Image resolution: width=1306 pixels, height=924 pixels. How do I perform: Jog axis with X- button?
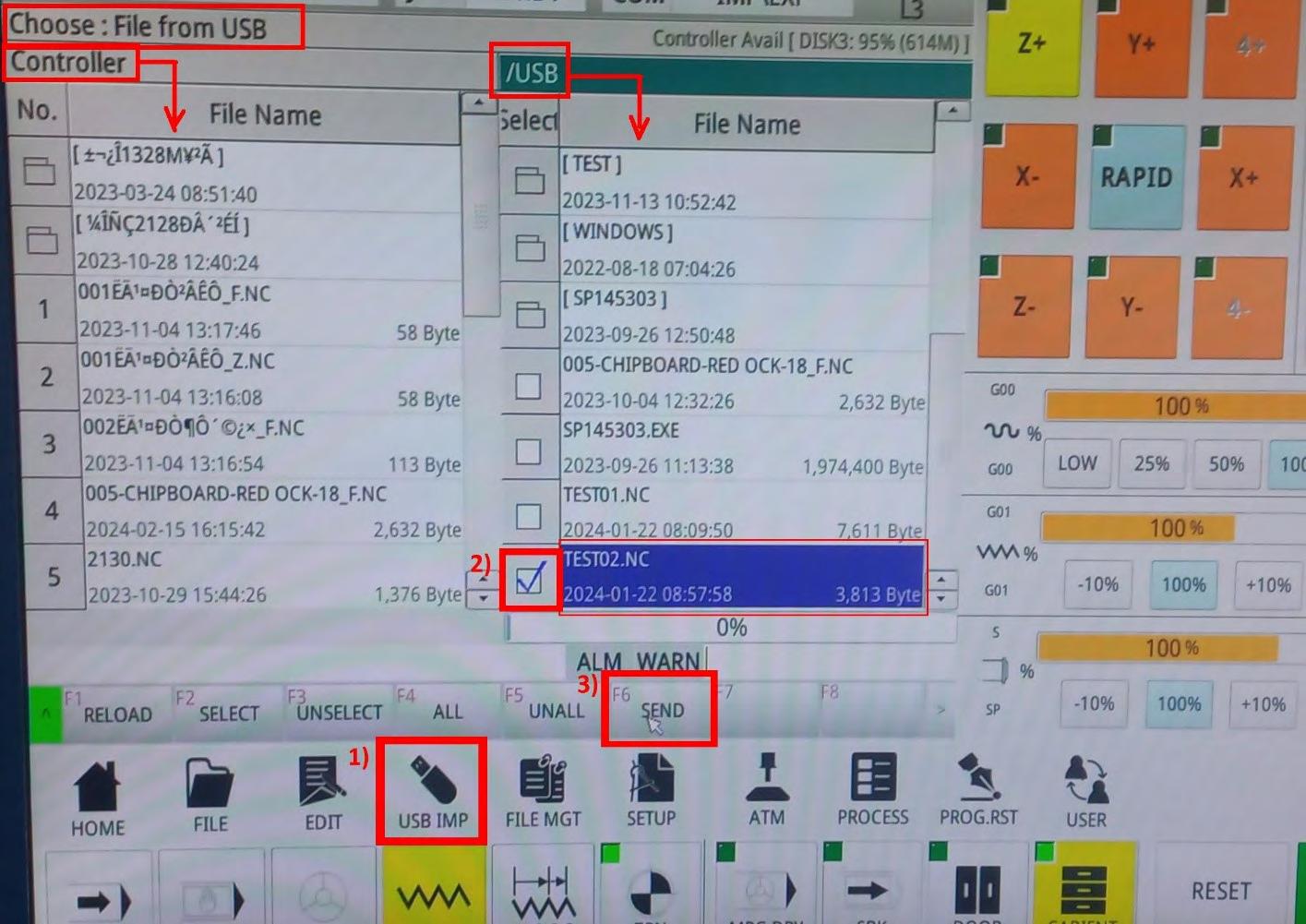pos(1028,175)
